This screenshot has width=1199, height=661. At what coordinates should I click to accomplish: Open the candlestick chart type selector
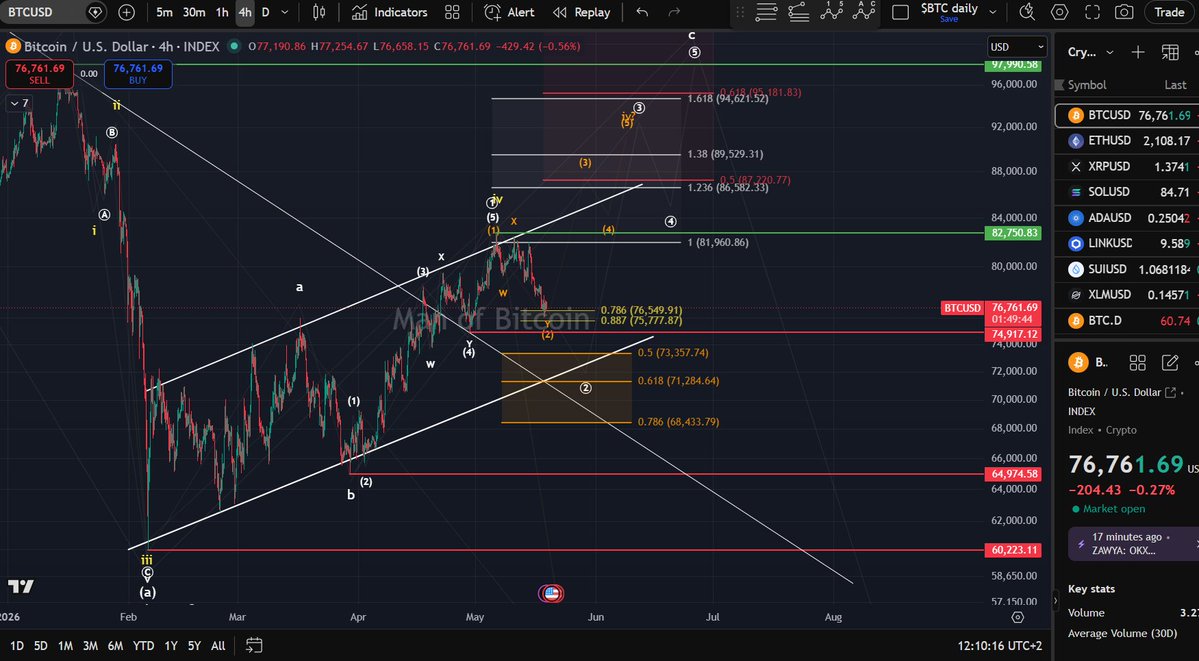click(x=319, y=12)
